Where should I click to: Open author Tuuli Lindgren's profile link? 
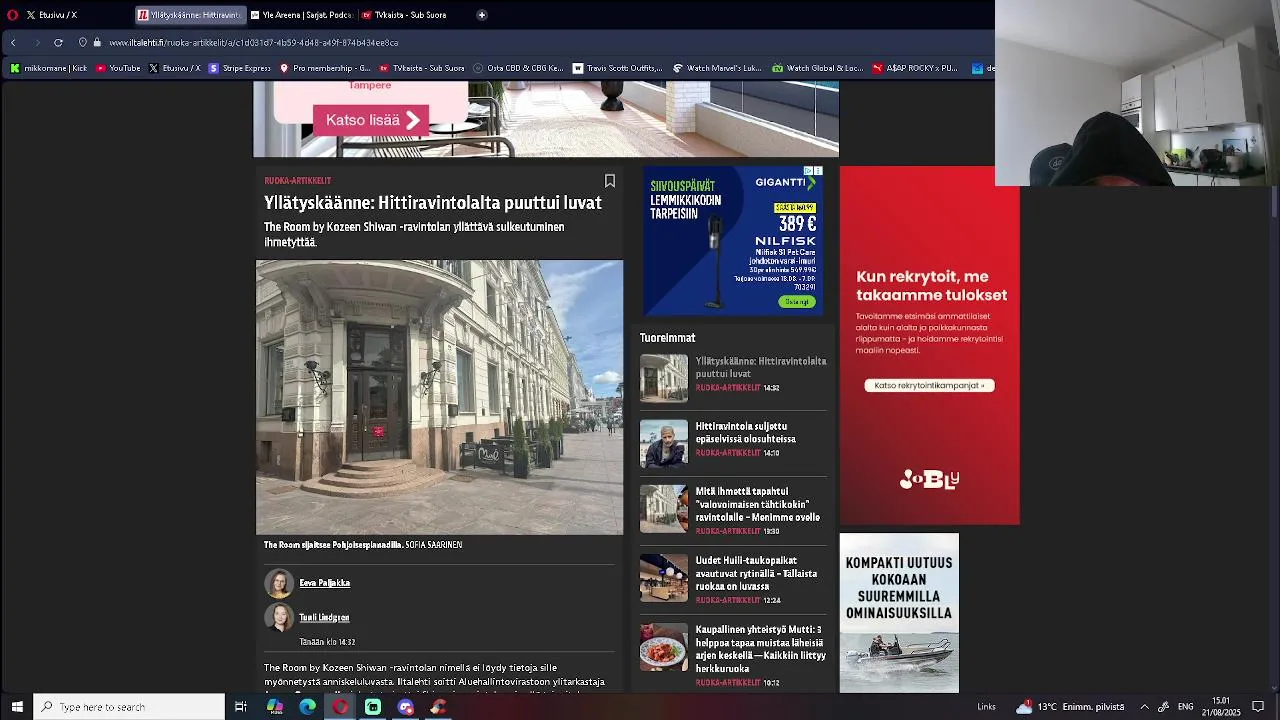pyautogui.click(x=324, y=618)
